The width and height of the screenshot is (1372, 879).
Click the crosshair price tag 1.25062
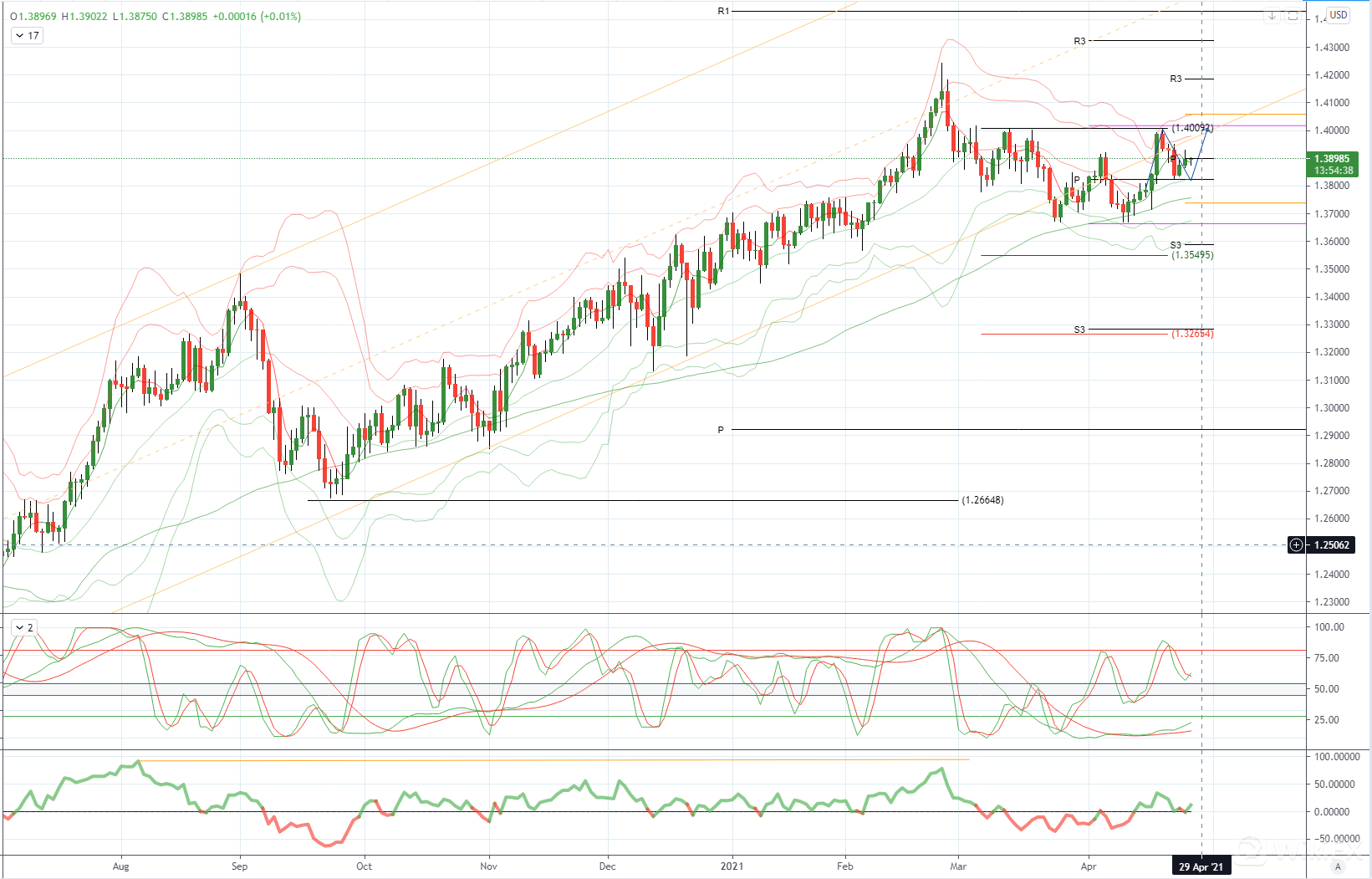(x=1332, y=545)
